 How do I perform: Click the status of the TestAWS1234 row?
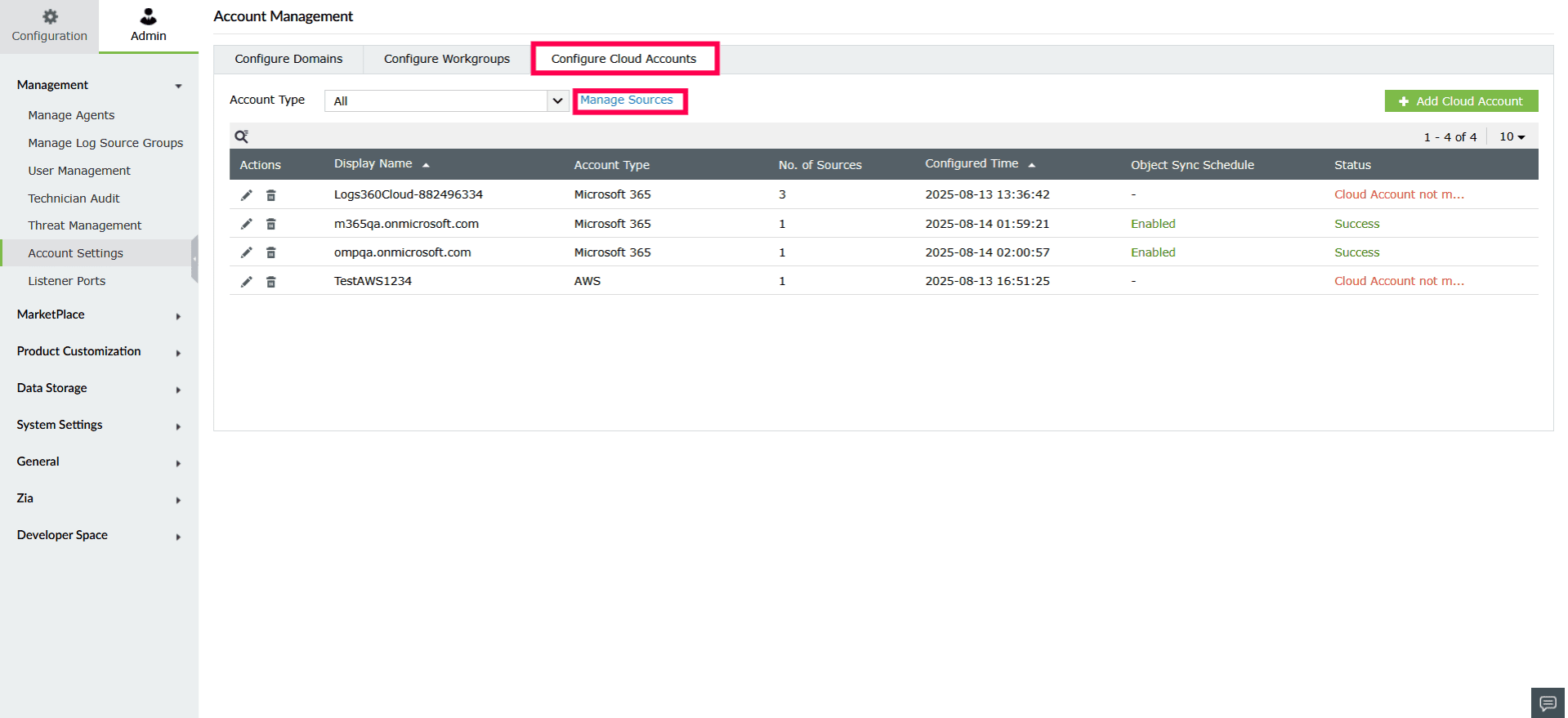click(x=1399, y=281)
